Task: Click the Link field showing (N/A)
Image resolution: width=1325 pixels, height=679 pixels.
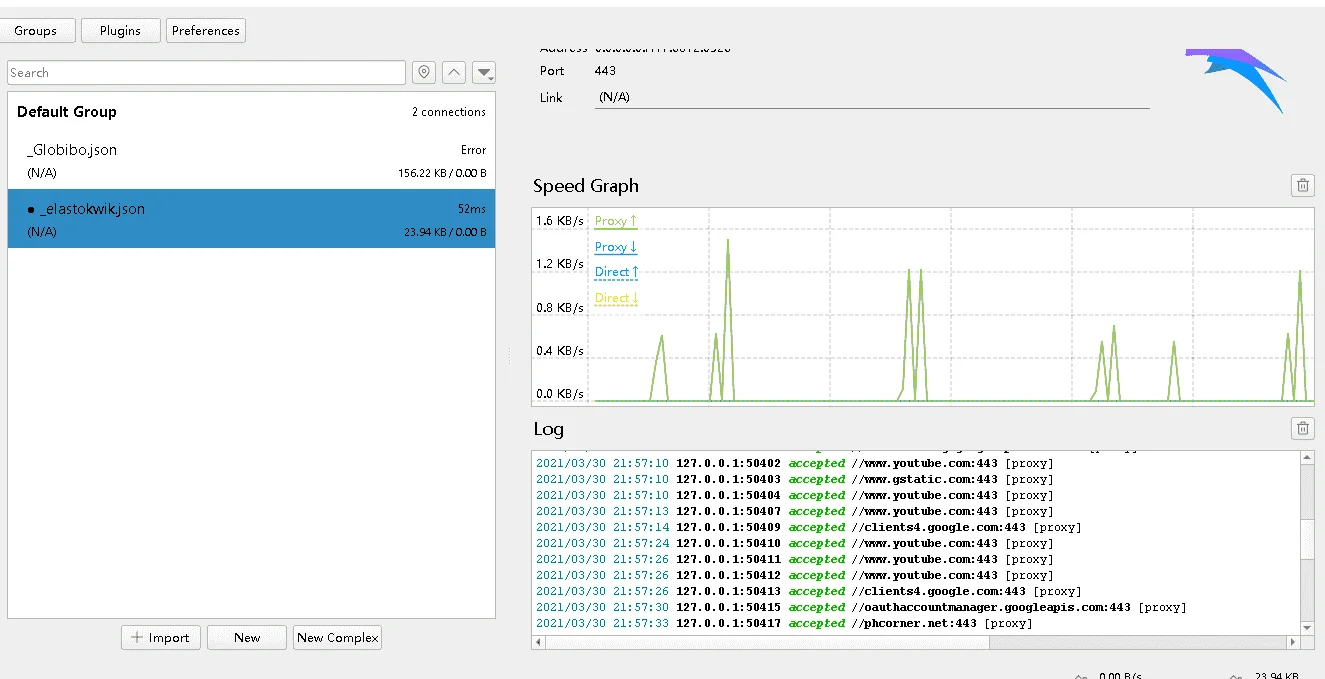Action: point(872,98)
